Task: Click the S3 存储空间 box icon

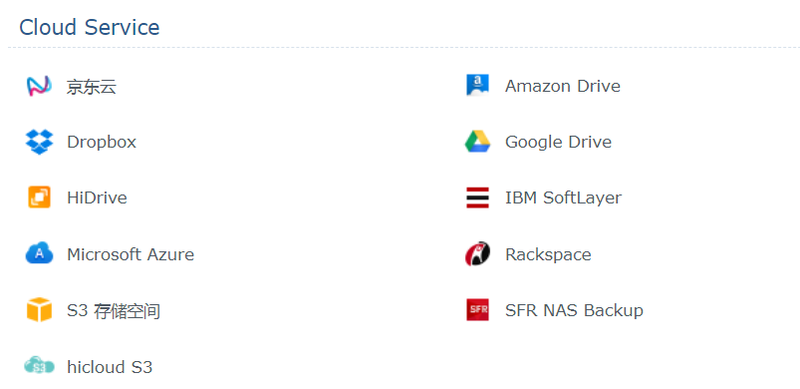Action: tap(39, 309)
